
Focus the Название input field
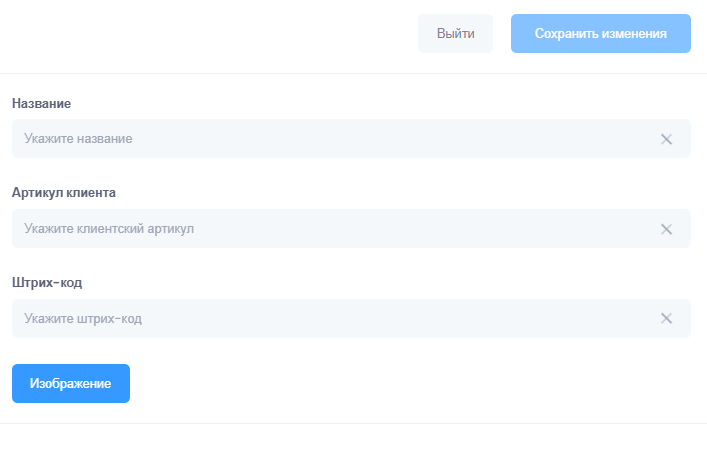point(330,139)
